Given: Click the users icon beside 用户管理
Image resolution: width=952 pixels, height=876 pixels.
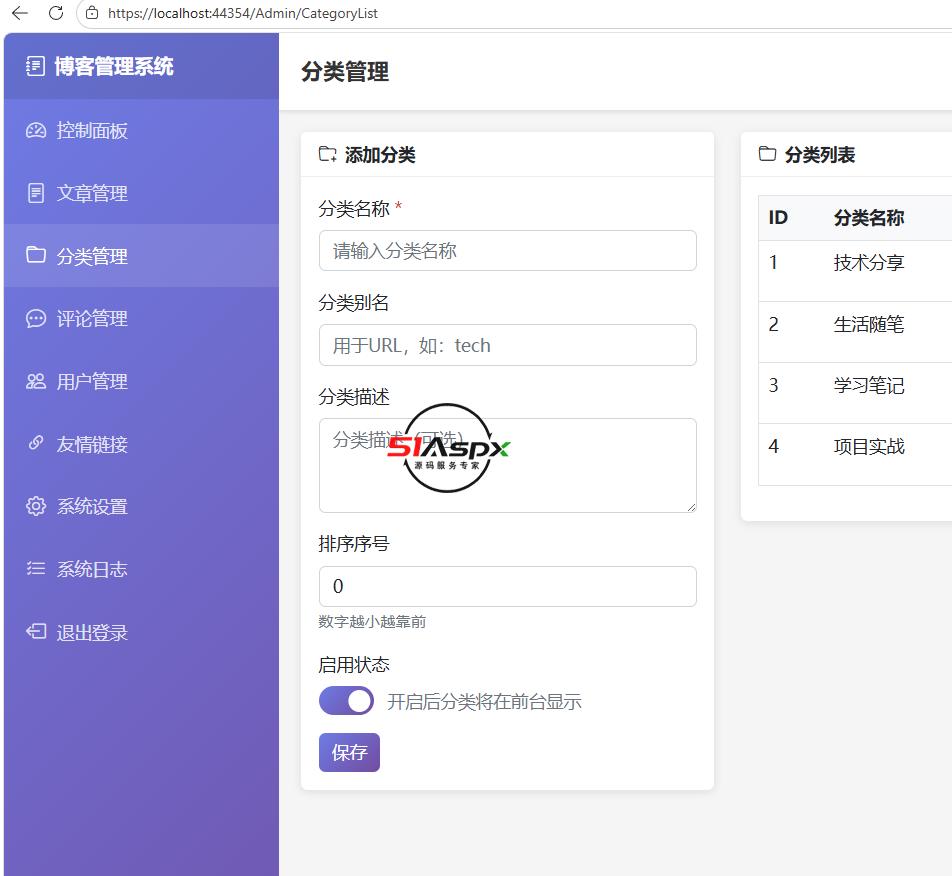Looking at the screenshot, I should [36, 381].
